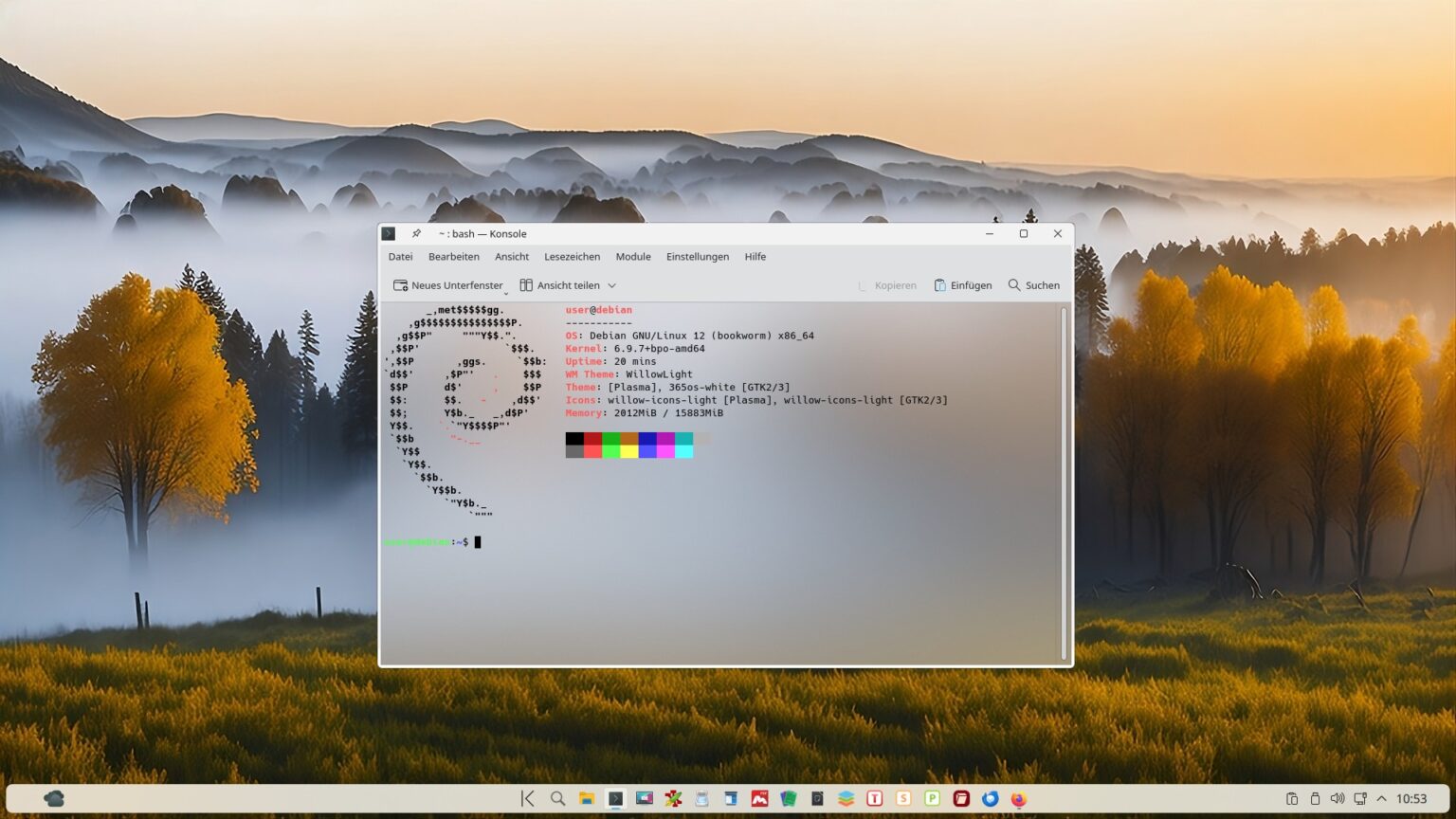The image size is (1456, 819).
Task: Open the green P application icon
Action: click(x=932, y=799)
